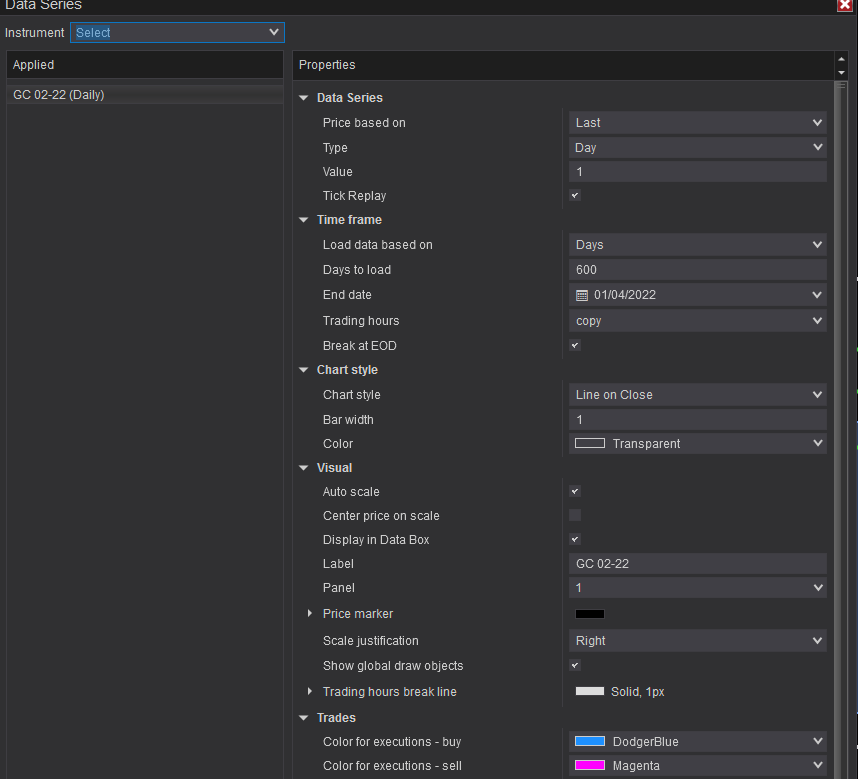Viewport: 858px width, 779px height.
Task: Expand the Price marker property
Action: tap(311, 613)
